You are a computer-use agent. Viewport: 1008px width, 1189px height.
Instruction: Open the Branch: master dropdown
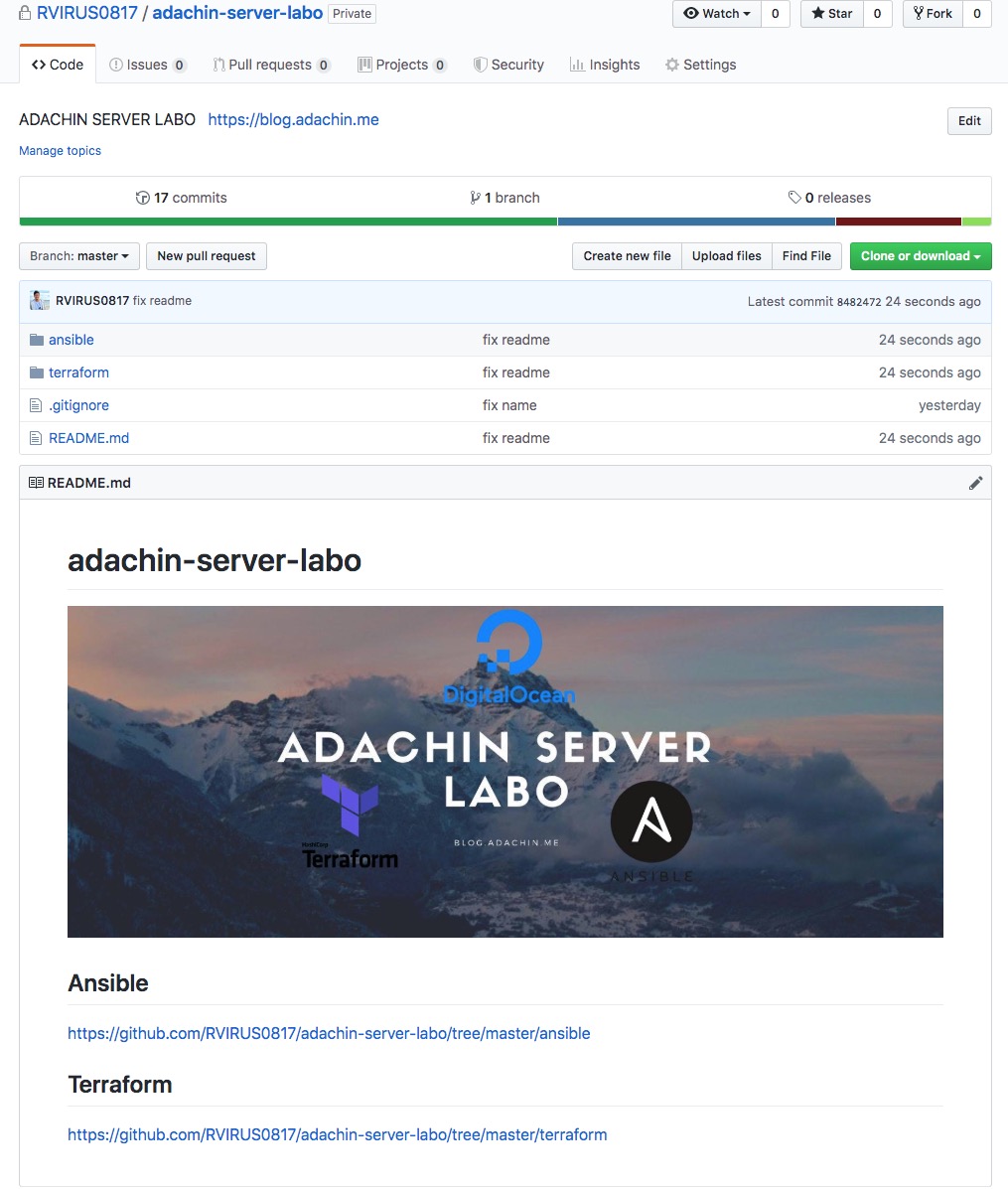point(79,256)
